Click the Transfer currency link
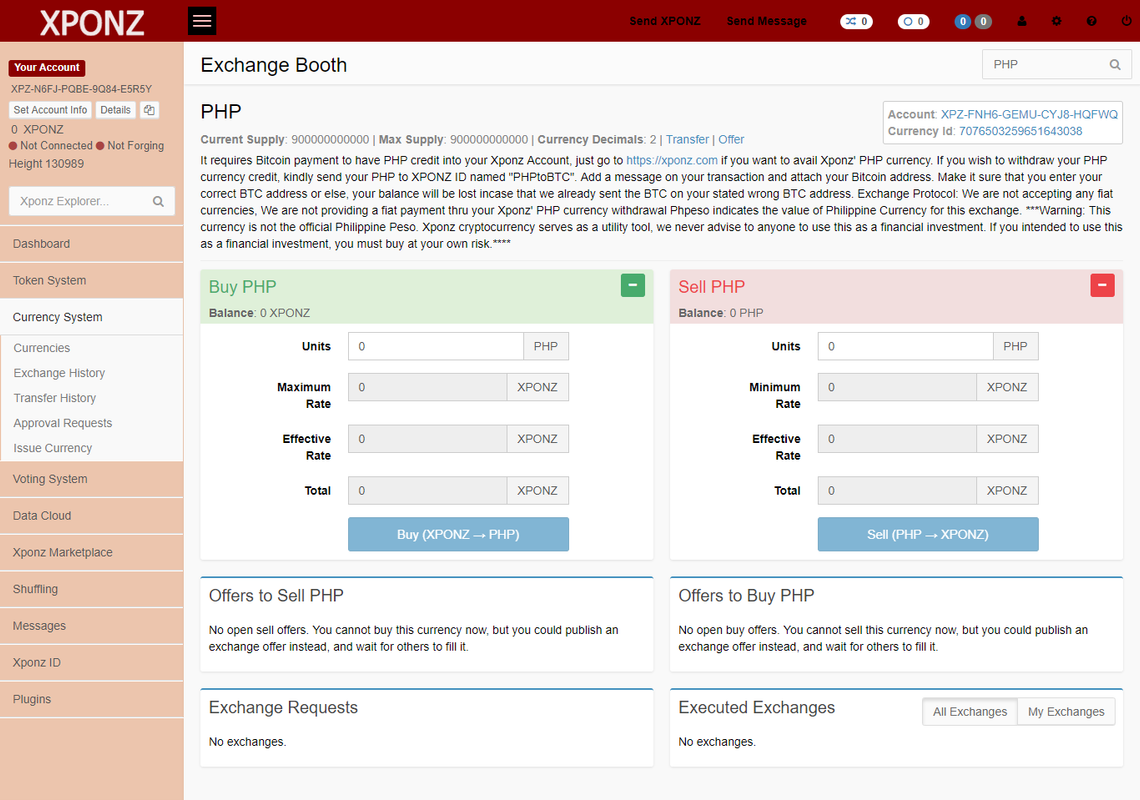The width and height of the screenshot is (1140, 800). tap(687, 140)
